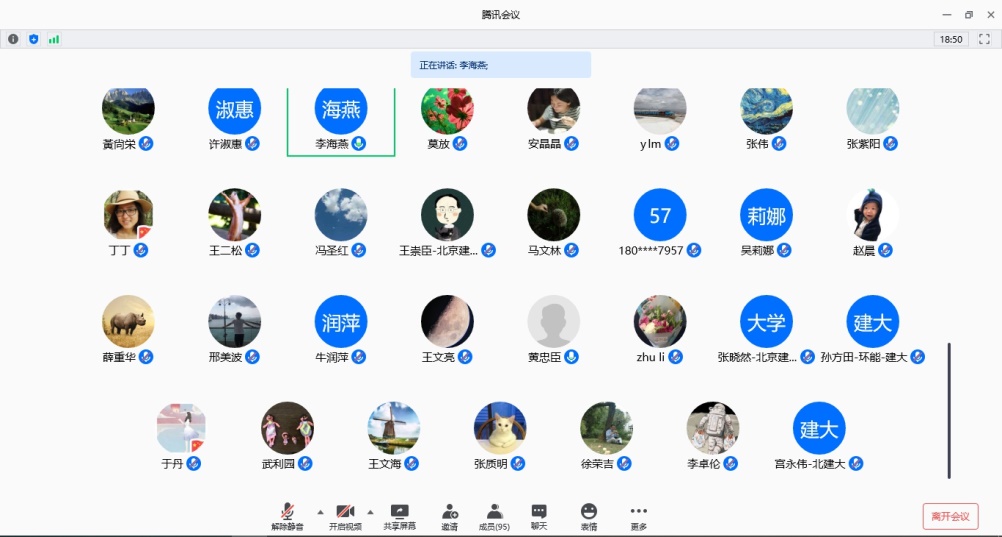Enter full screen mode via top-right icon
1002x537 pixels.
tap(984, 39)
